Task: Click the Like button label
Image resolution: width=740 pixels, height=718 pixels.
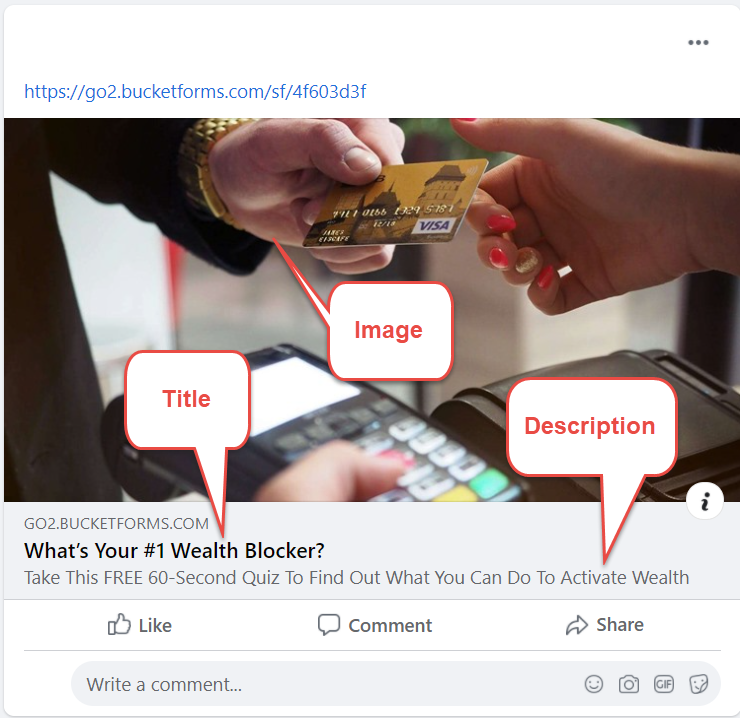Action: tap(155, 625)
